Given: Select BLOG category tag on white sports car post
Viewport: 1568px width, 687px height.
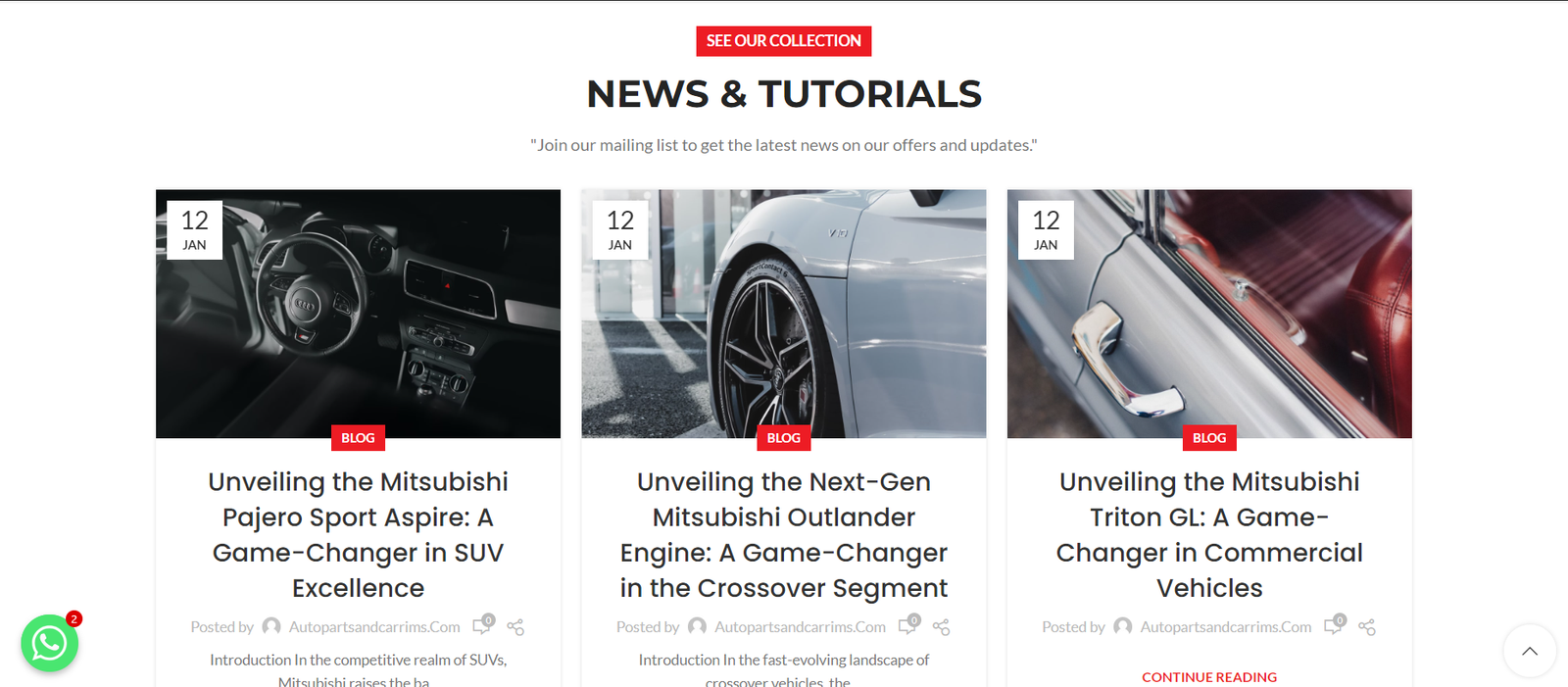Looking at the screenshot, I should pyautogui.click(x=784, y=438).
